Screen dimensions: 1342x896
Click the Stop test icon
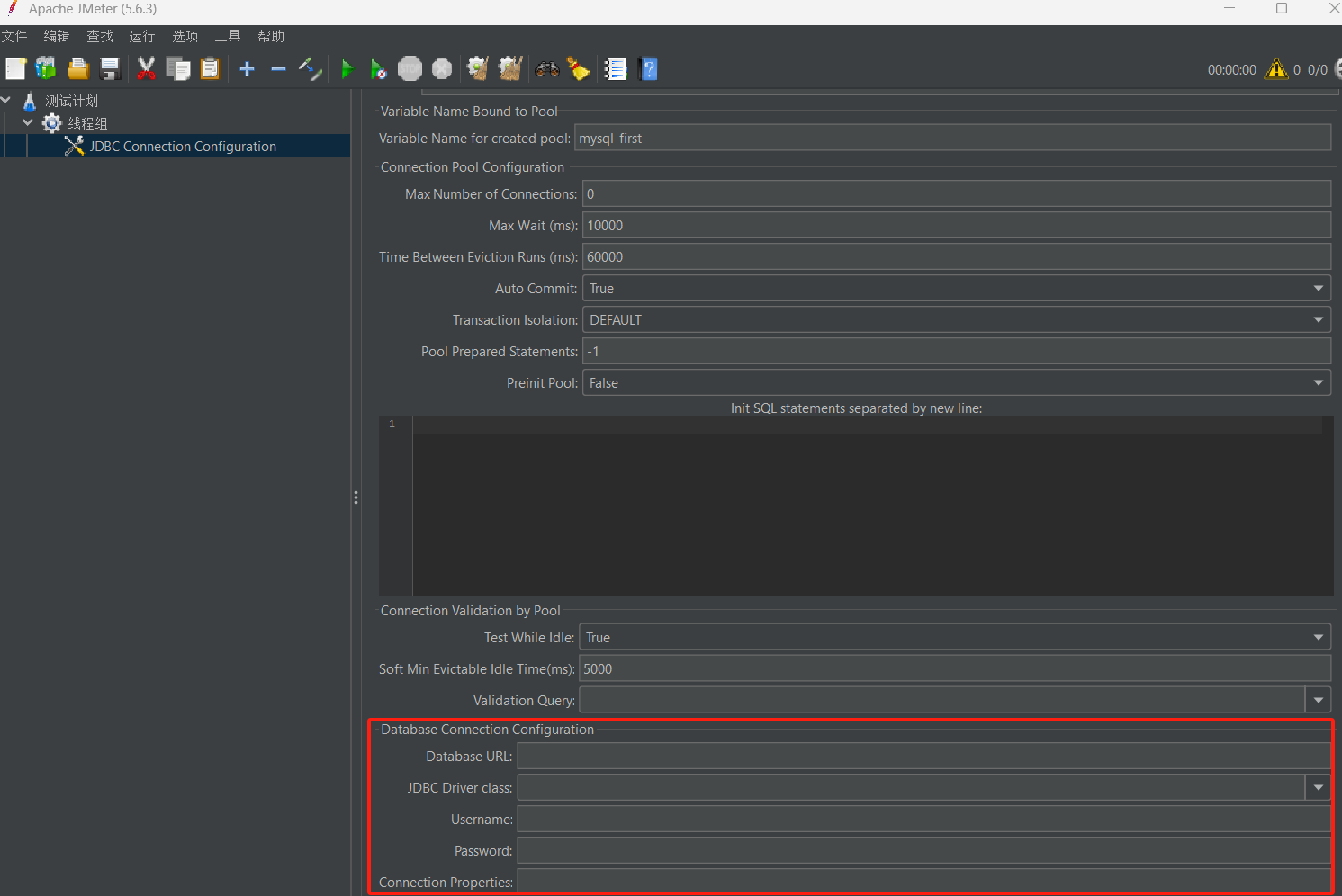click(x=410, y=69)
